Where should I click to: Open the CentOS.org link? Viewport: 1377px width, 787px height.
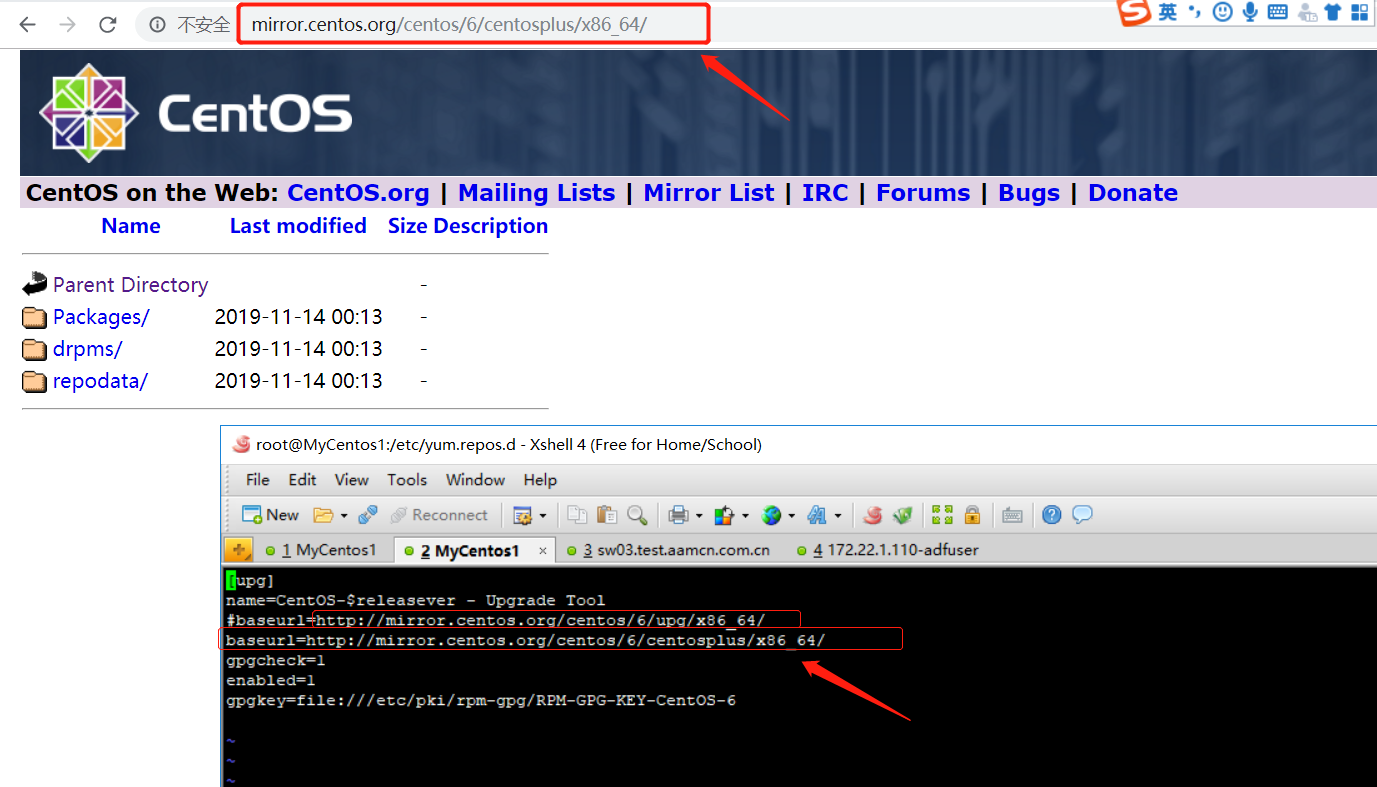pyautogui.click(x=358, y=193)
